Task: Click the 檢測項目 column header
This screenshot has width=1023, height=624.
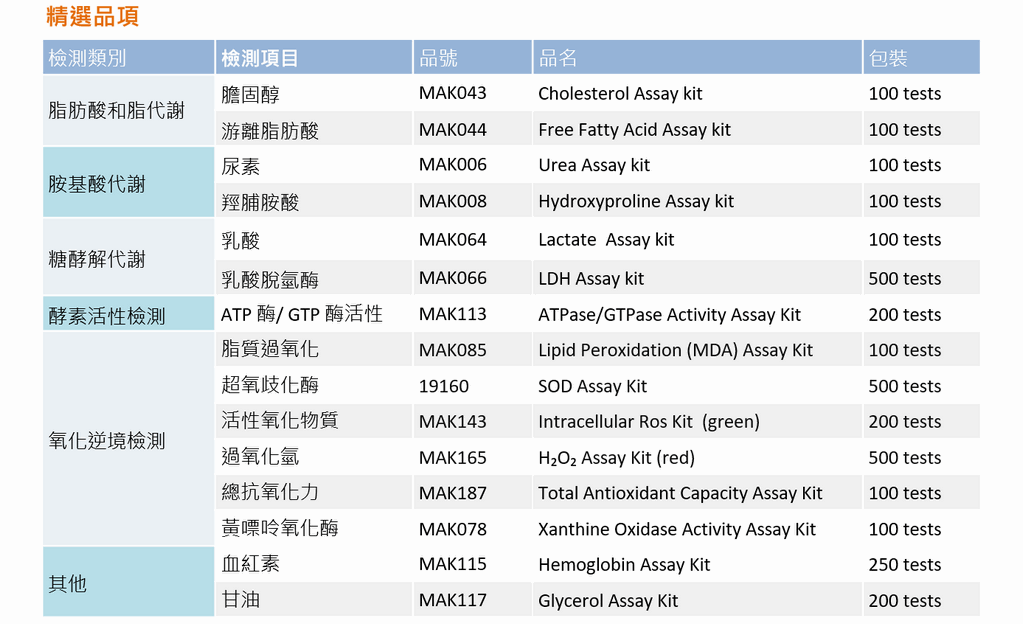Action: point(260,58)
